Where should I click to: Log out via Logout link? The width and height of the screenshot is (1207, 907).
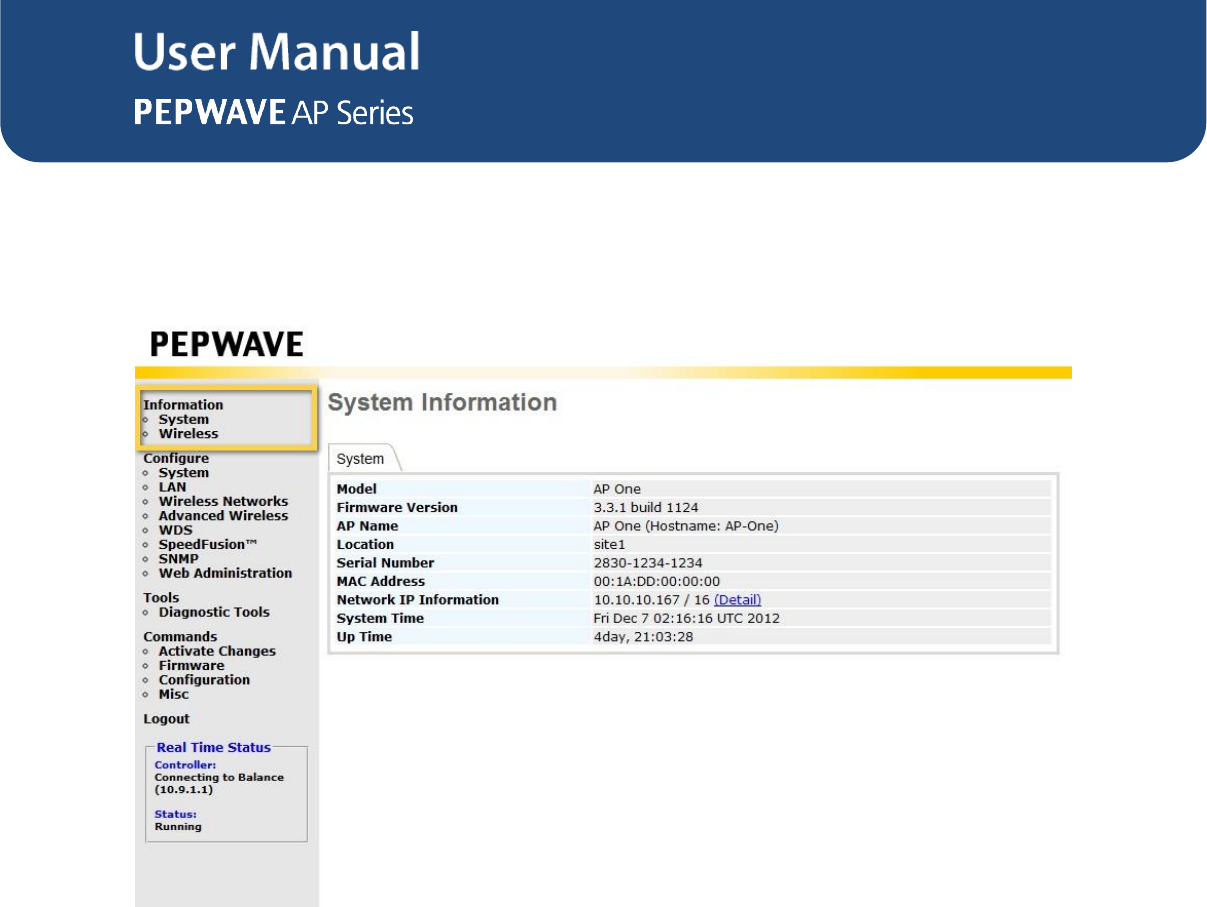[166, 719]
